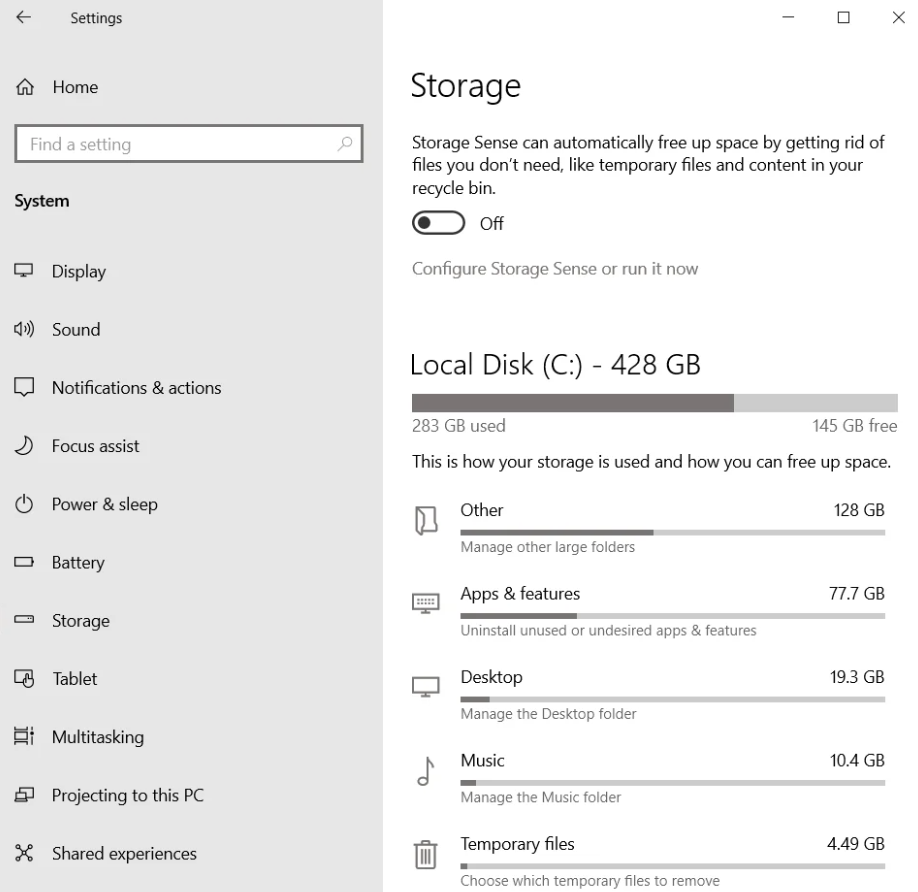Click the search magnifier icon
This screenshot has height=892, width=918.
coord(345,144)
